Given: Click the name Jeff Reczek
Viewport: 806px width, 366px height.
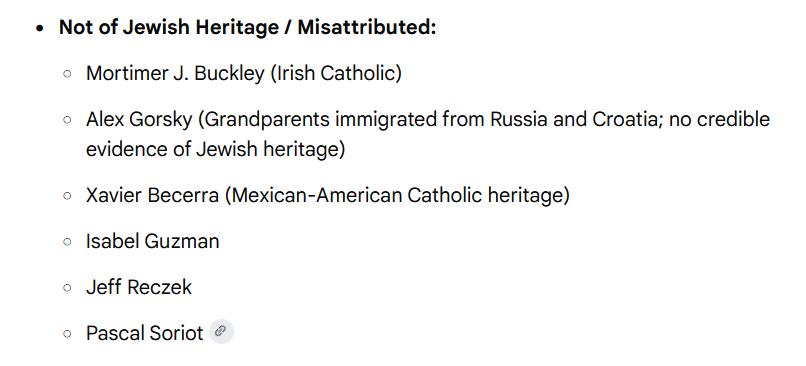Looking at the screenshot, I should (139, 287).
